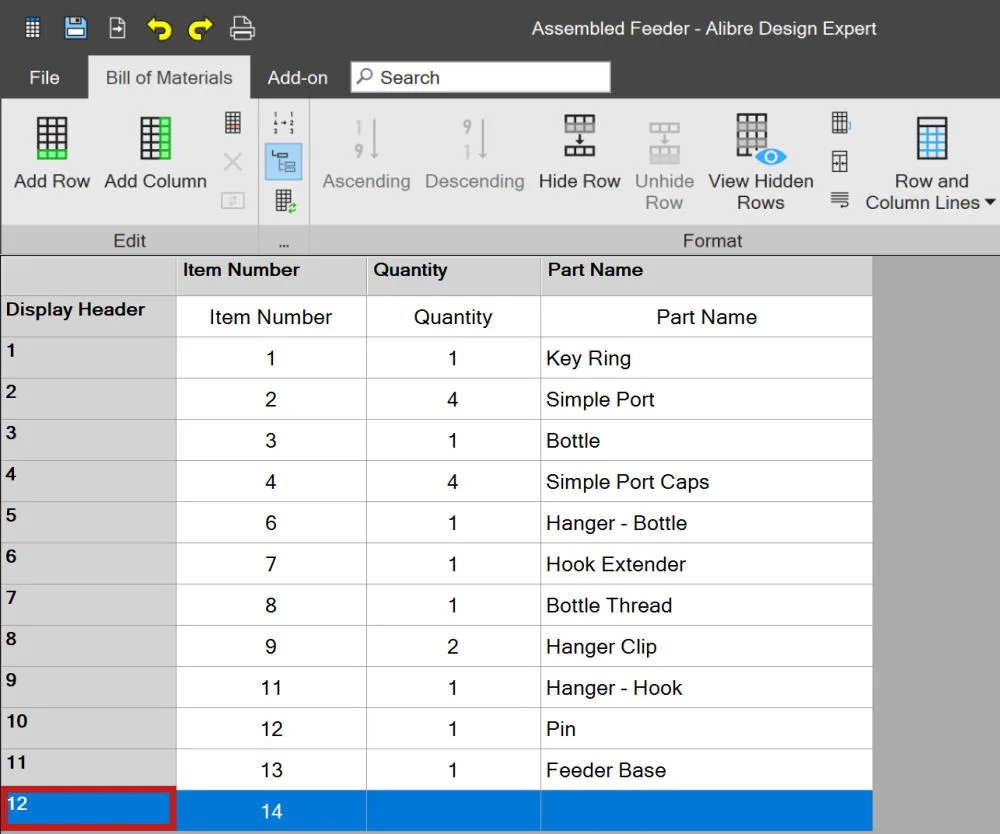Viewport: 1000px width, 834px height.
Task: Click the export document icon beside Save
Action: click(x=117, y=28)
